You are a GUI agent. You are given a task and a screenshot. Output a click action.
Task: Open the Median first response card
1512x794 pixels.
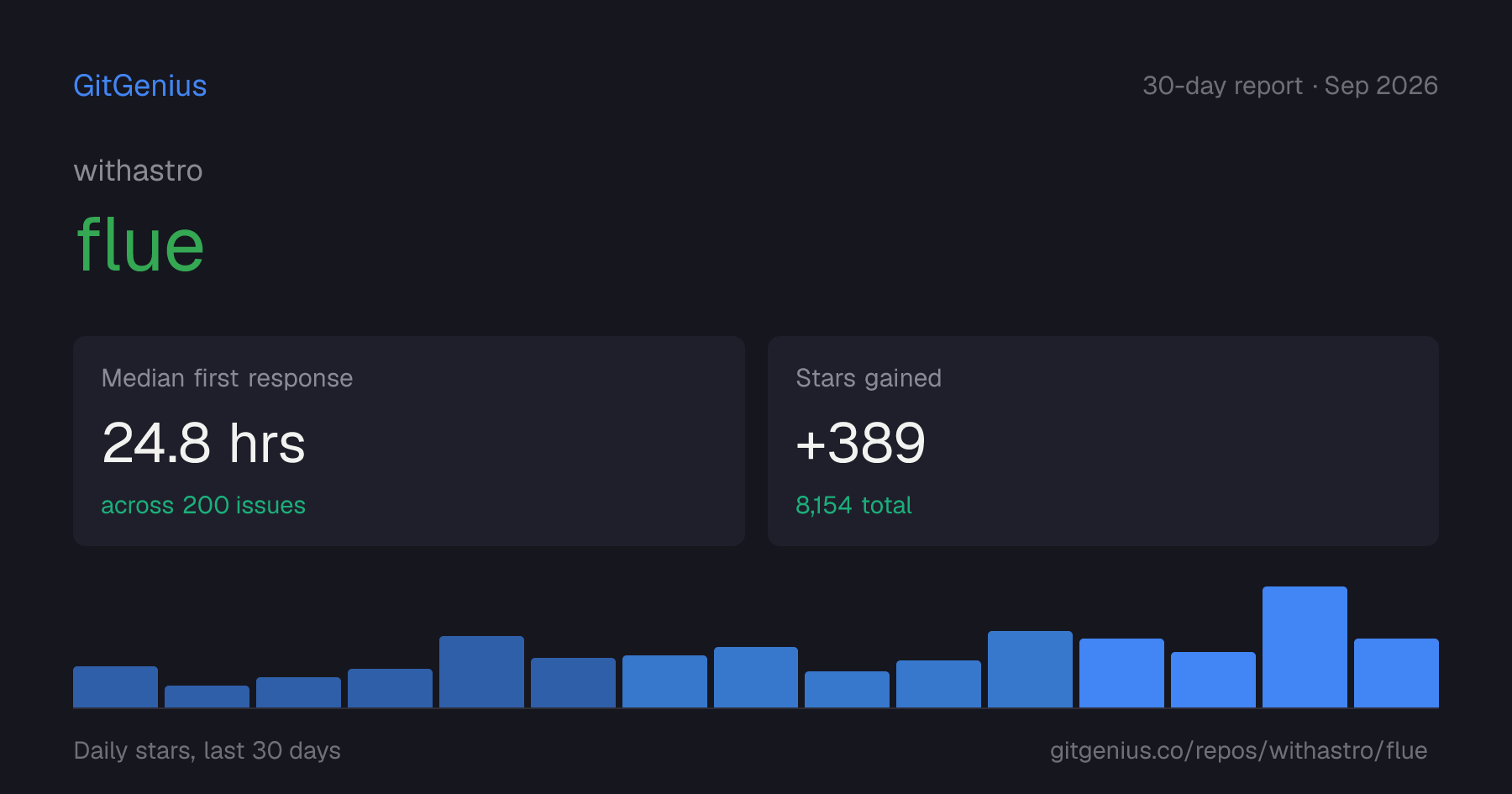coord(409,441)
